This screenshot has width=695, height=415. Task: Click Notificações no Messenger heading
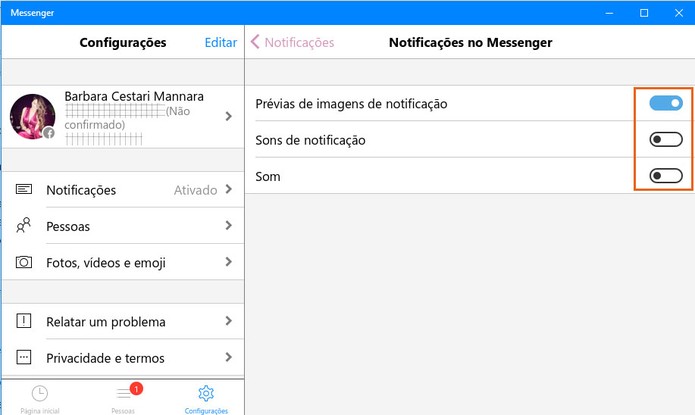[471, 43]
